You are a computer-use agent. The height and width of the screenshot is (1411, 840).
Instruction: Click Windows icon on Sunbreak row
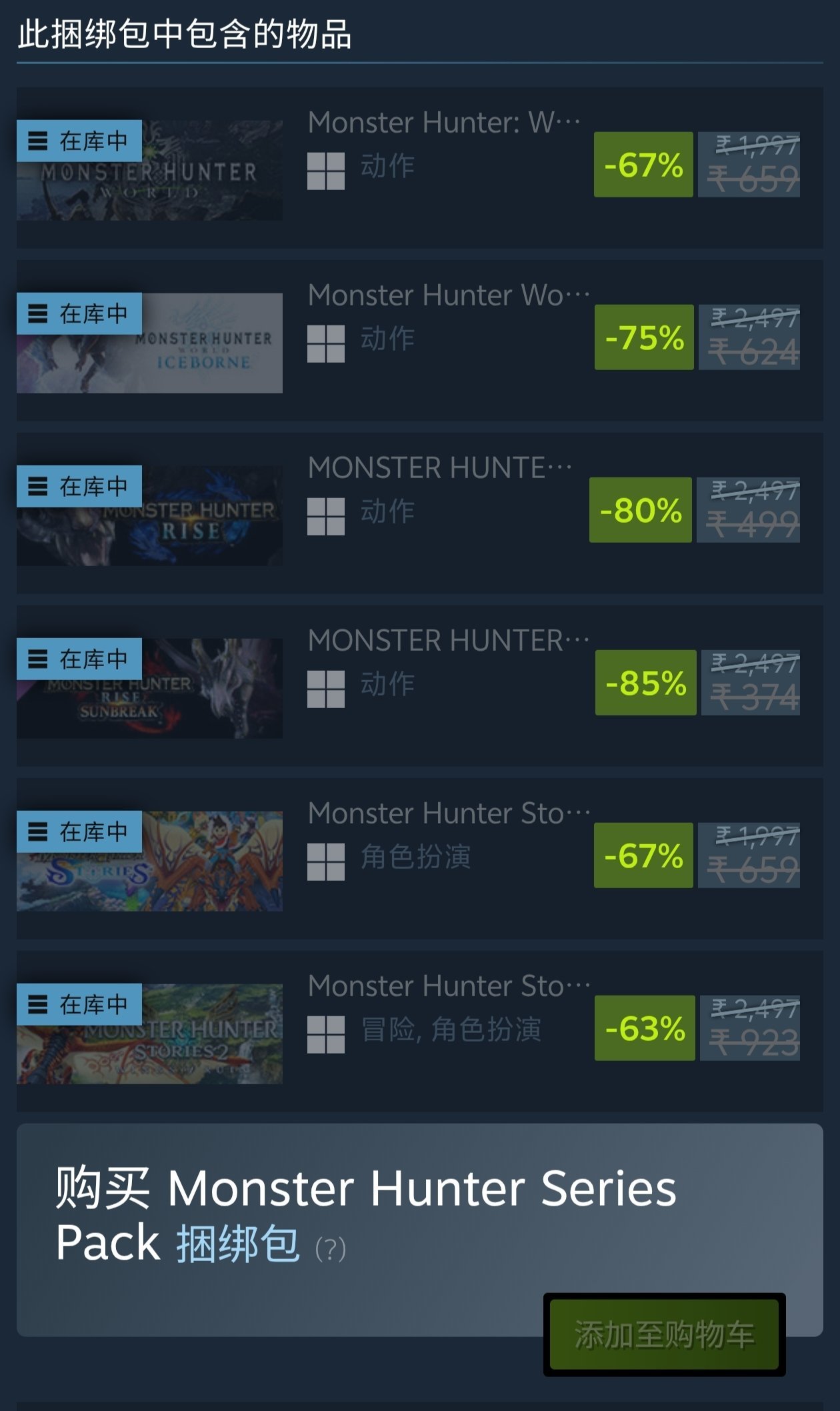[326, 689]
